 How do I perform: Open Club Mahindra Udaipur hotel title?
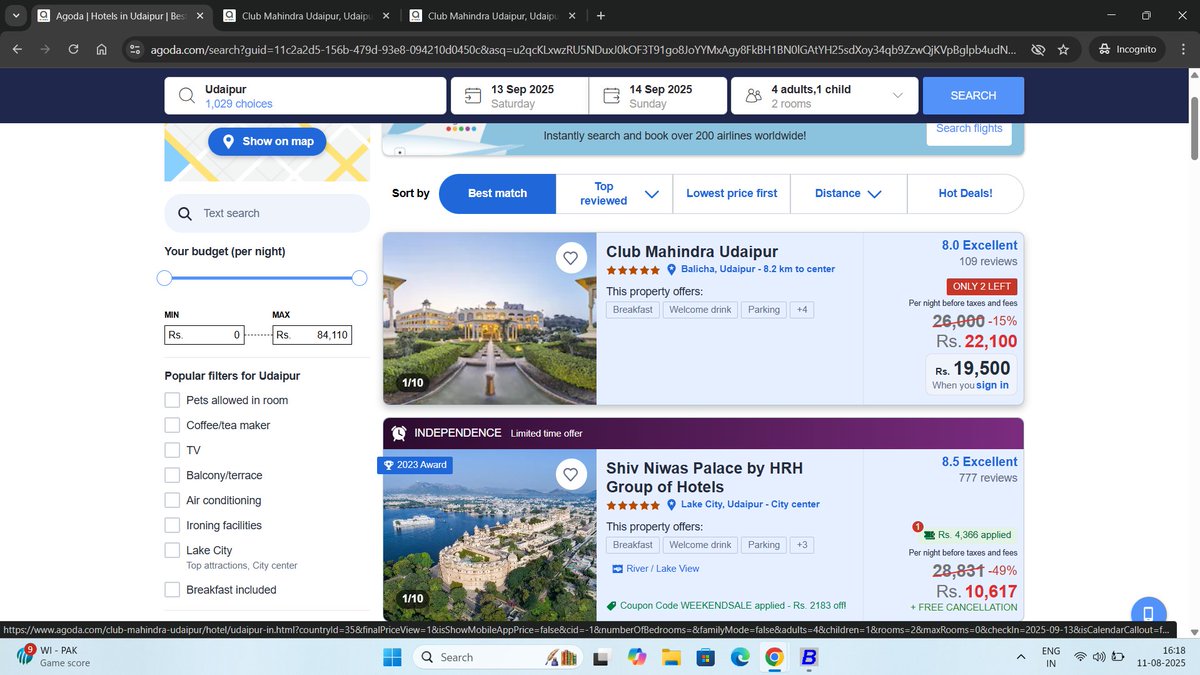(692, 252)
